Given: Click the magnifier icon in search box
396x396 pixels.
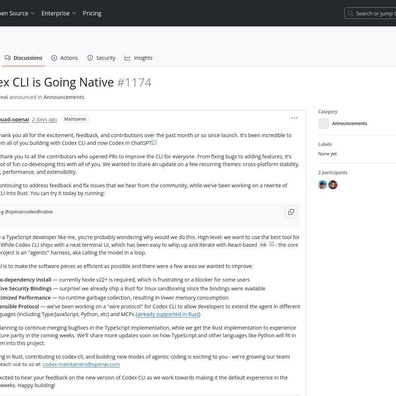Looking at the screenshot, I should [x=350, y=13].
